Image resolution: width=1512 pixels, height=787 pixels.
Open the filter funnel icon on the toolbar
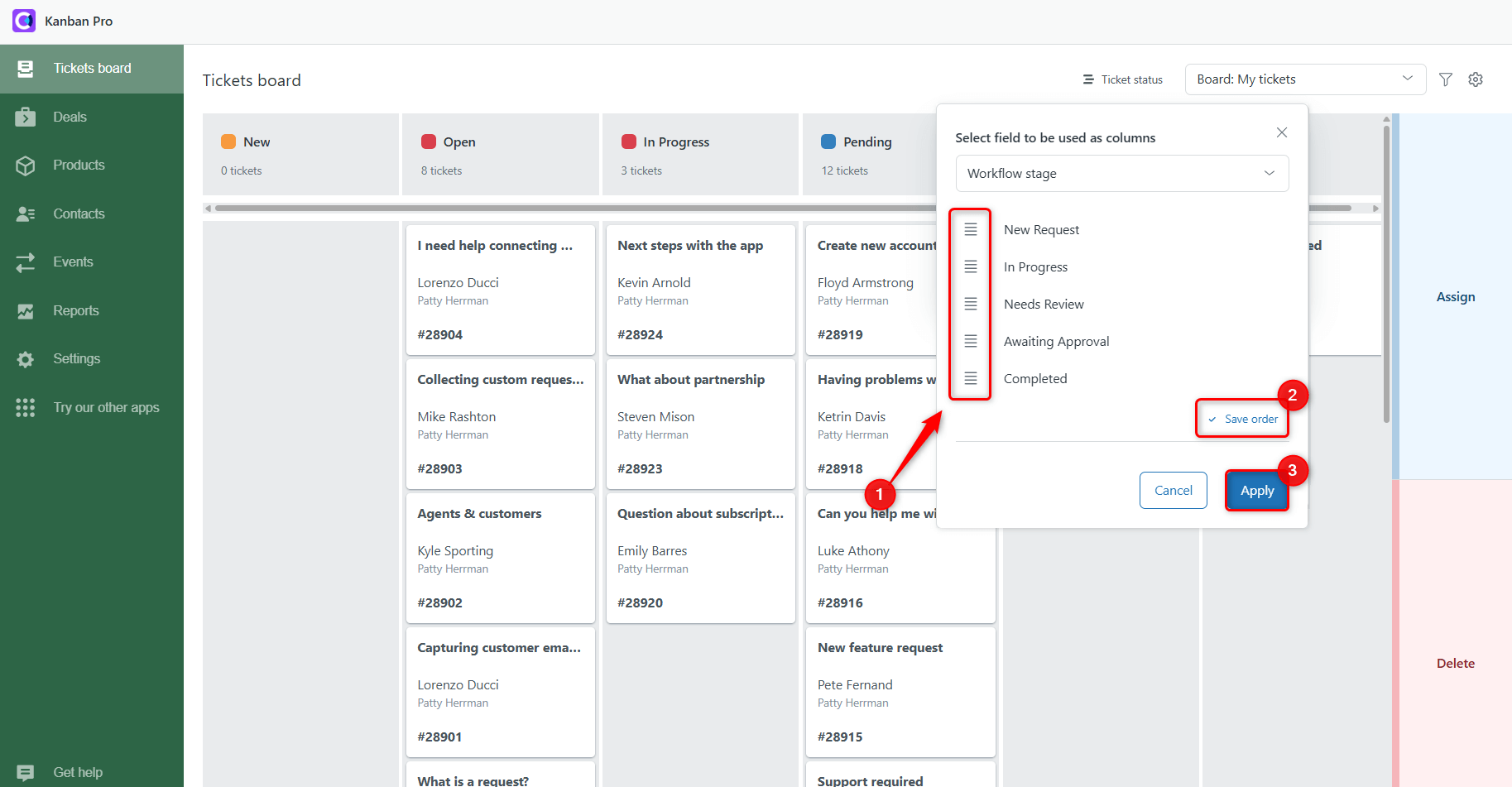(1446, 79)
